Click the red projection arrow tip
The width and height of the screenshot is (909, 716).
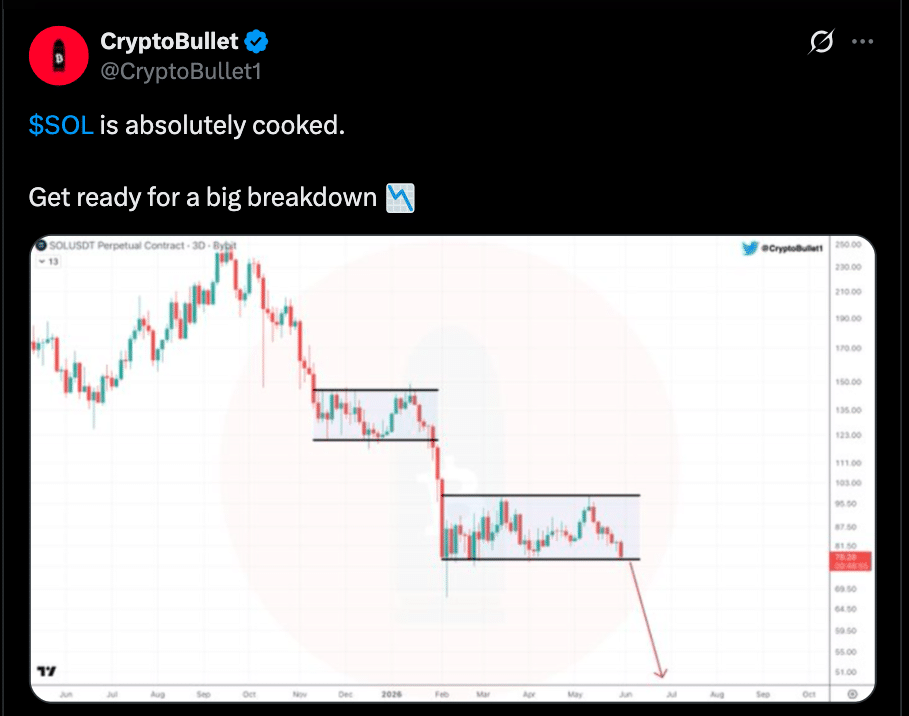(x=660, y=673)
